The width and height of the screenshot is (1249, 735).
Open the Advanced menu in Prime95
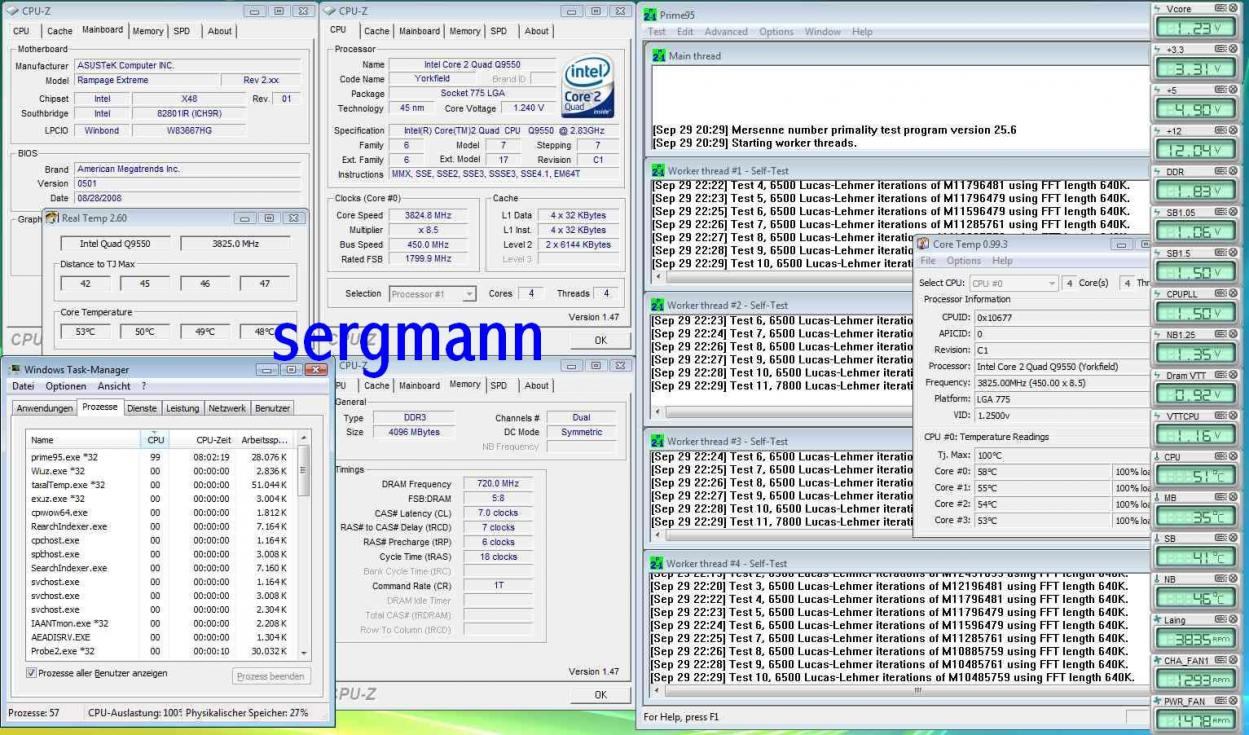(725, 32)
